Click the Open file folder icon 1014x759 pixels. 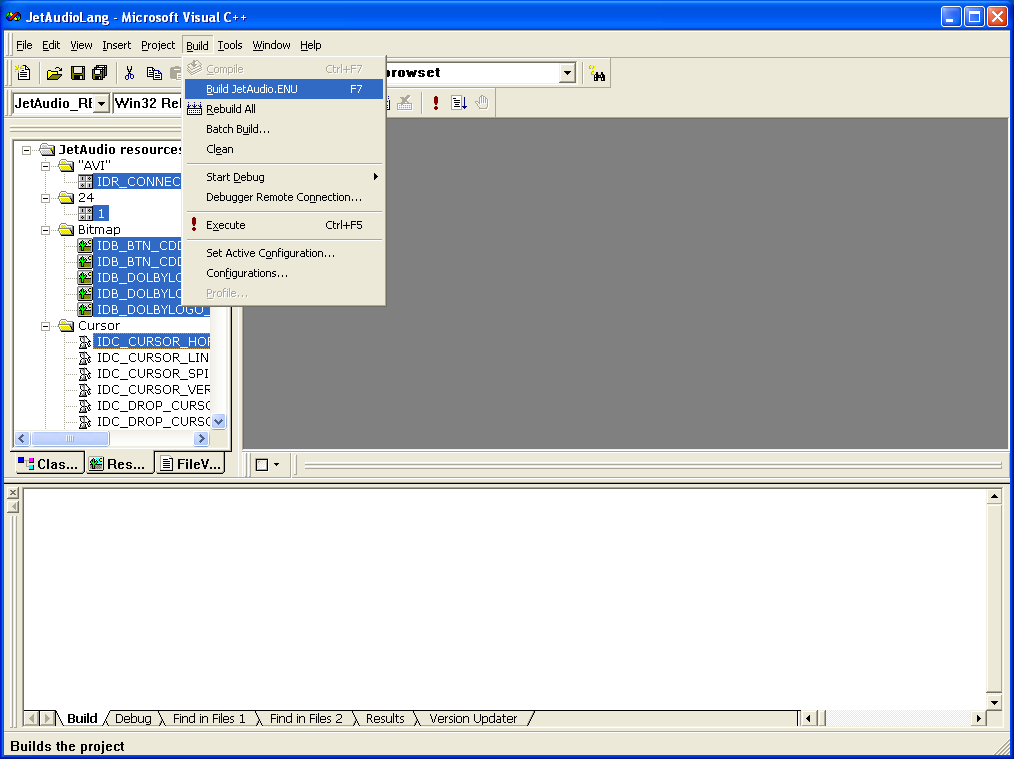pyautogui.click(x=54, y=73)
